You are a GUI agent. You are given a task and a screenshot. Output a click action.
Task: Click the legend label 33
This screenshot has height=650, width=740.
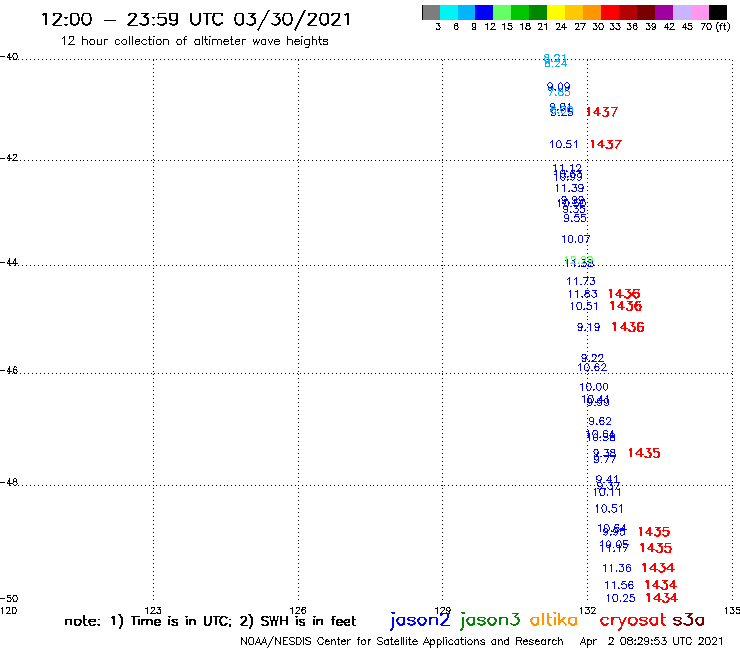(615, 27)
